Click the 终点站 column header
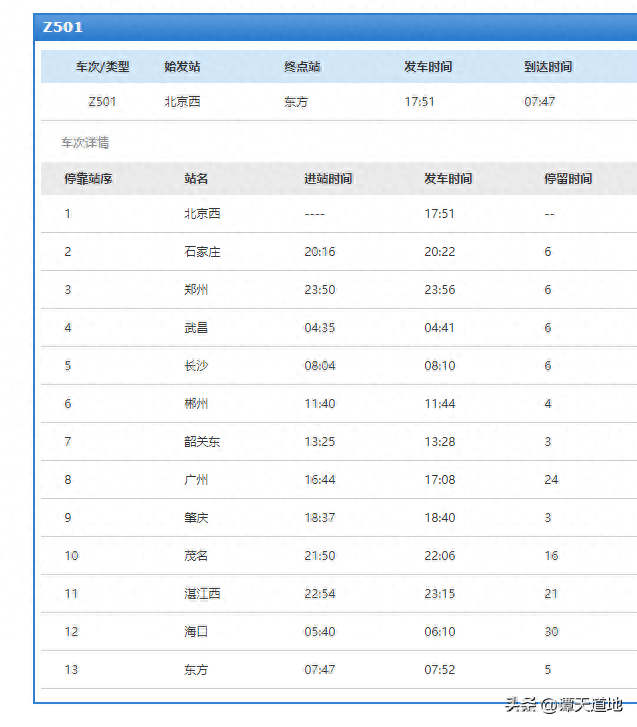This screenshot has width=637, height=727. (x=302, y=67)
